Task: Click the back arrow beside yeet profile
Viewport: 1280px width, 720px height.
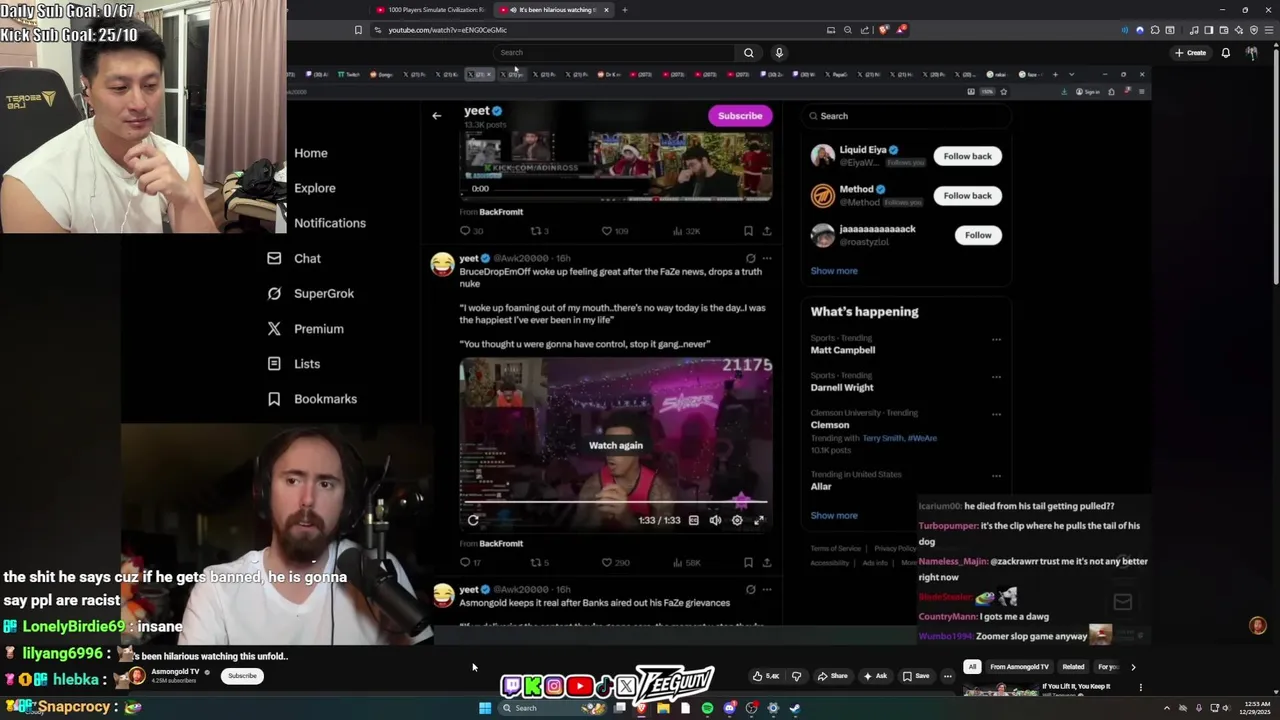Action: [436, 116]
